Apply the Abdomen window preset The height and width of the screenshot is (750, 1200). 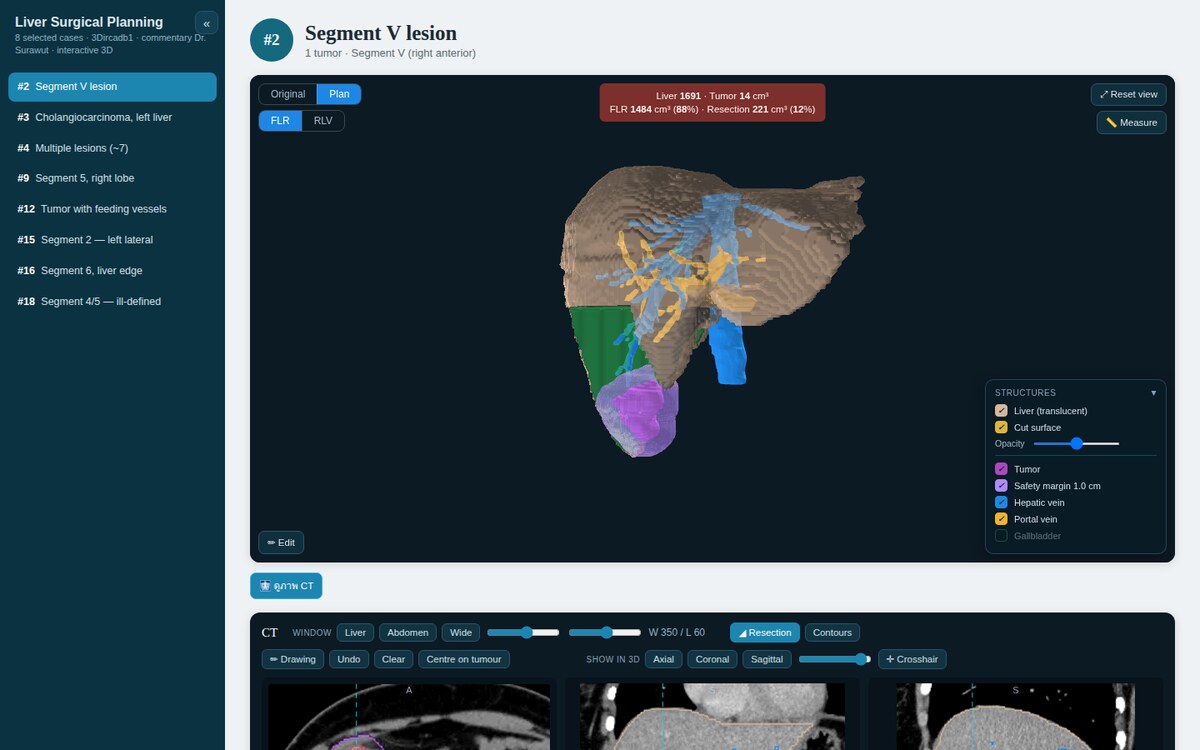click(408, 632)
